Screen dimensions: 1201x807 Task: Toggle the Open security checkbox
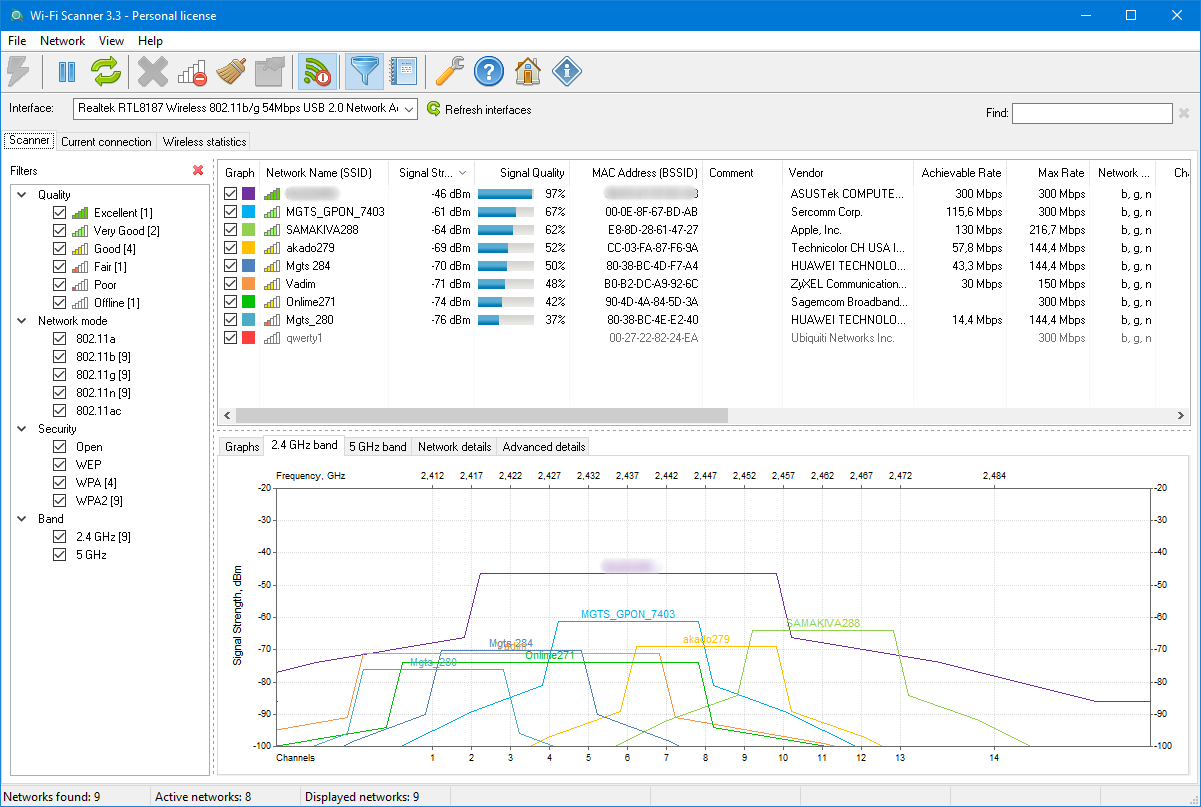tap(59, 447)
